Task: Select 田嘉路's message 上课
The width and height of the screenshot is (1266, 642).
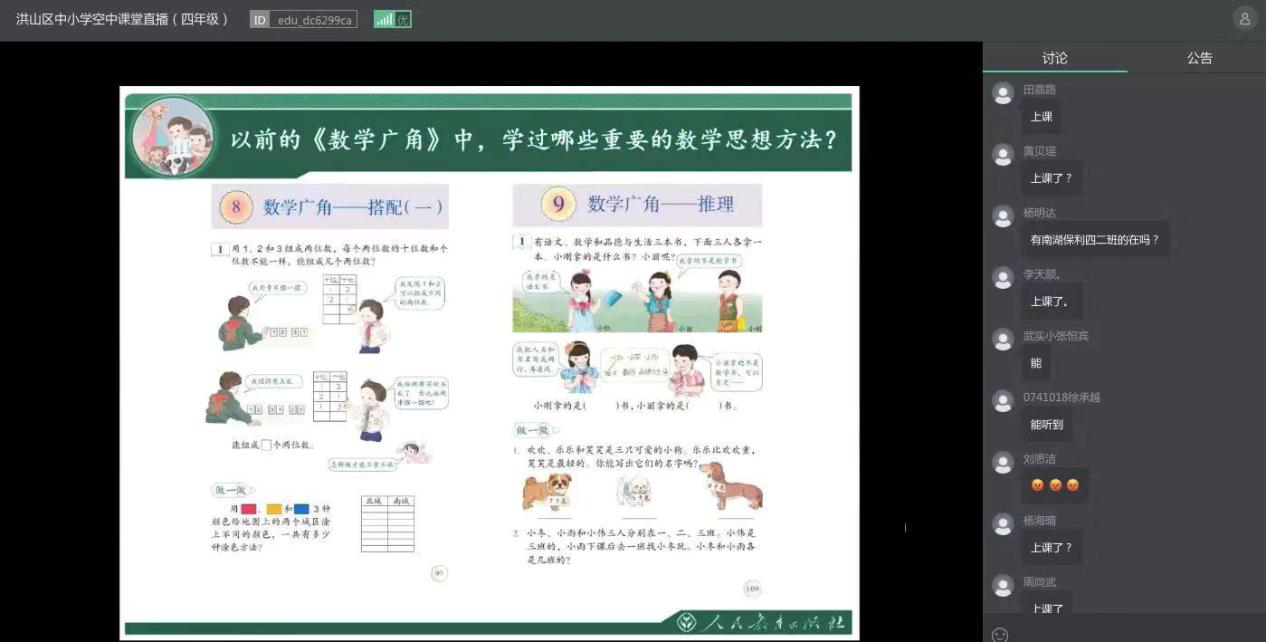Action: click(1041, 117)
